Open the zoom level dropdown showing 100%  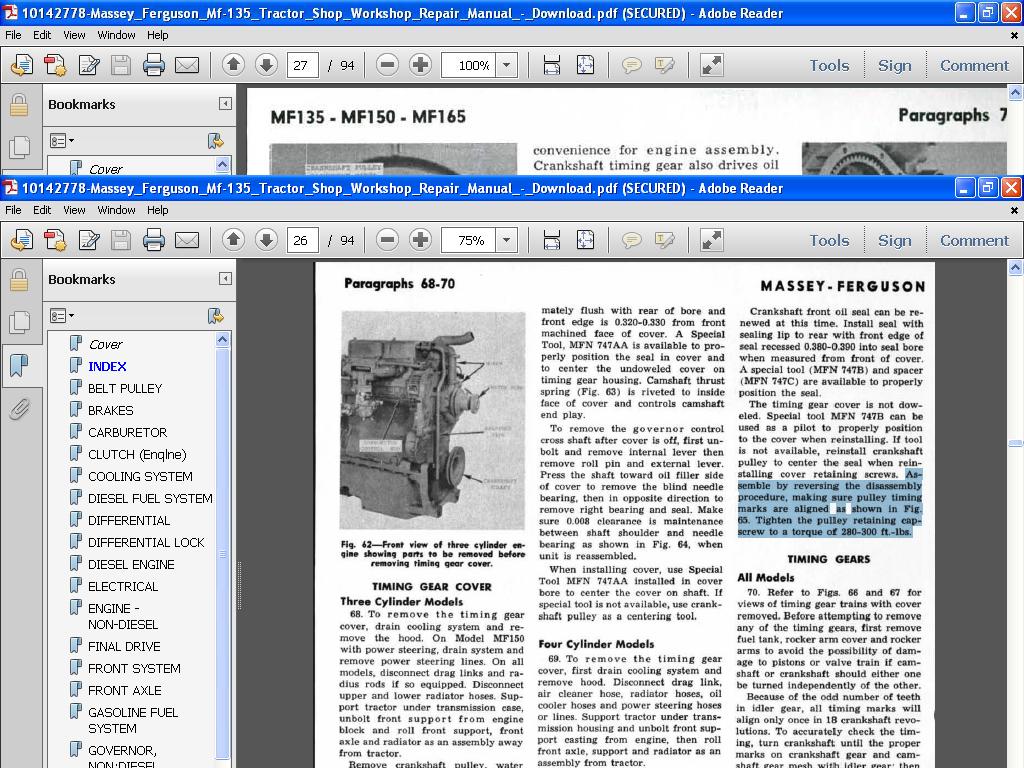point(506,65)
